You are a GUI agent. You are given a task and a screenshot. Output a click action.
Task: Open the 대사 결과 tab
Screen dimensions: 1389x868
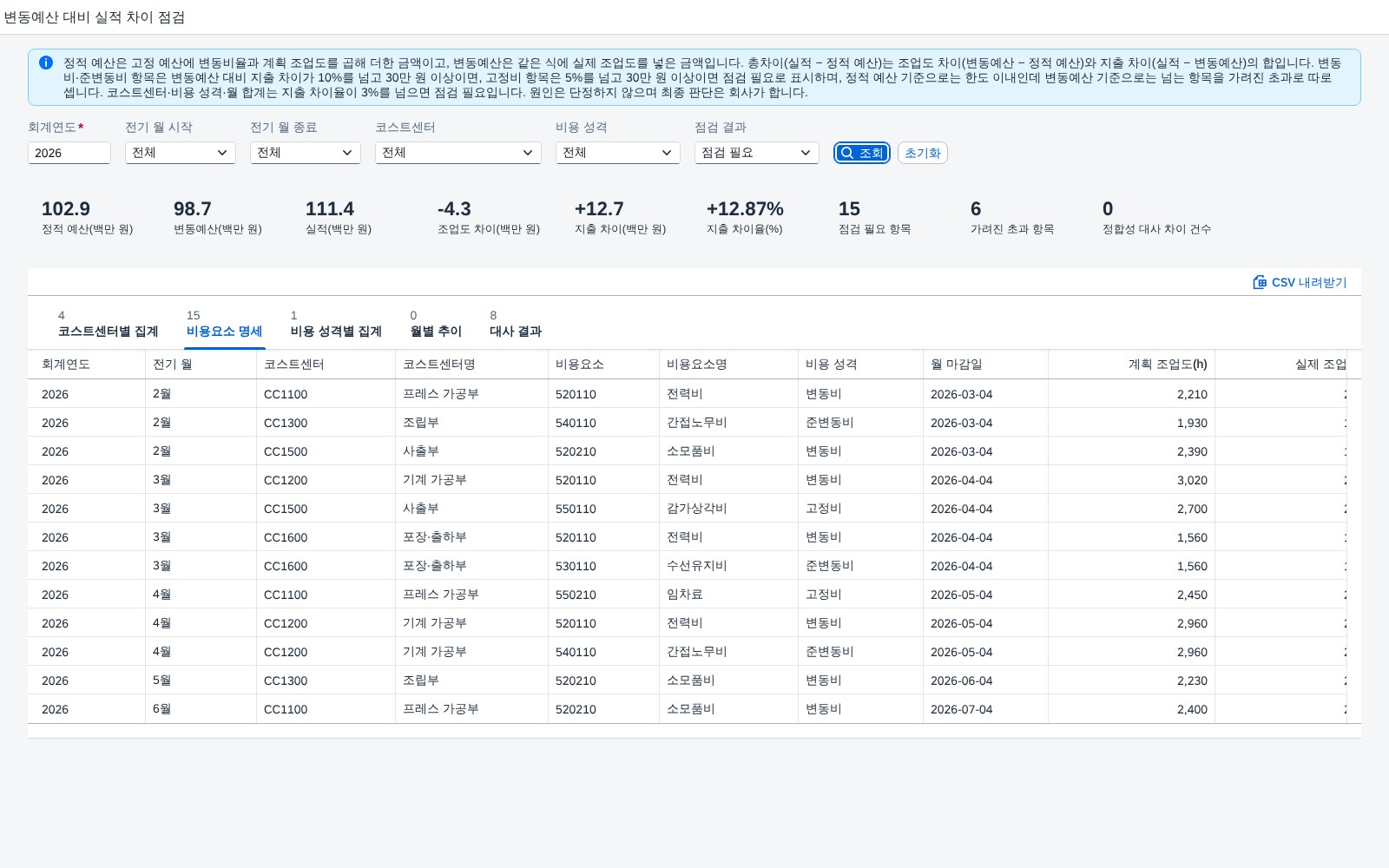point(516,323)
